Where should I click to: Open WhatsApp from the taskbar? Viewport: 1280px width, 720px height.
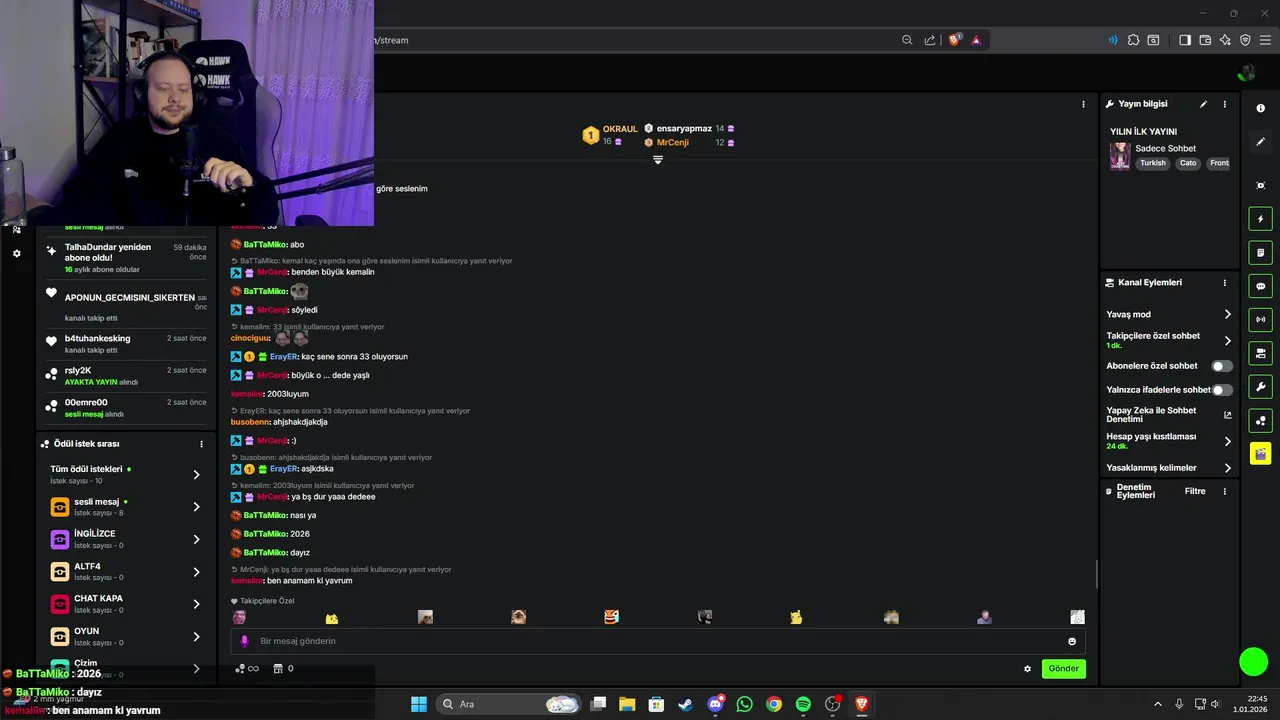coord(744,704)
